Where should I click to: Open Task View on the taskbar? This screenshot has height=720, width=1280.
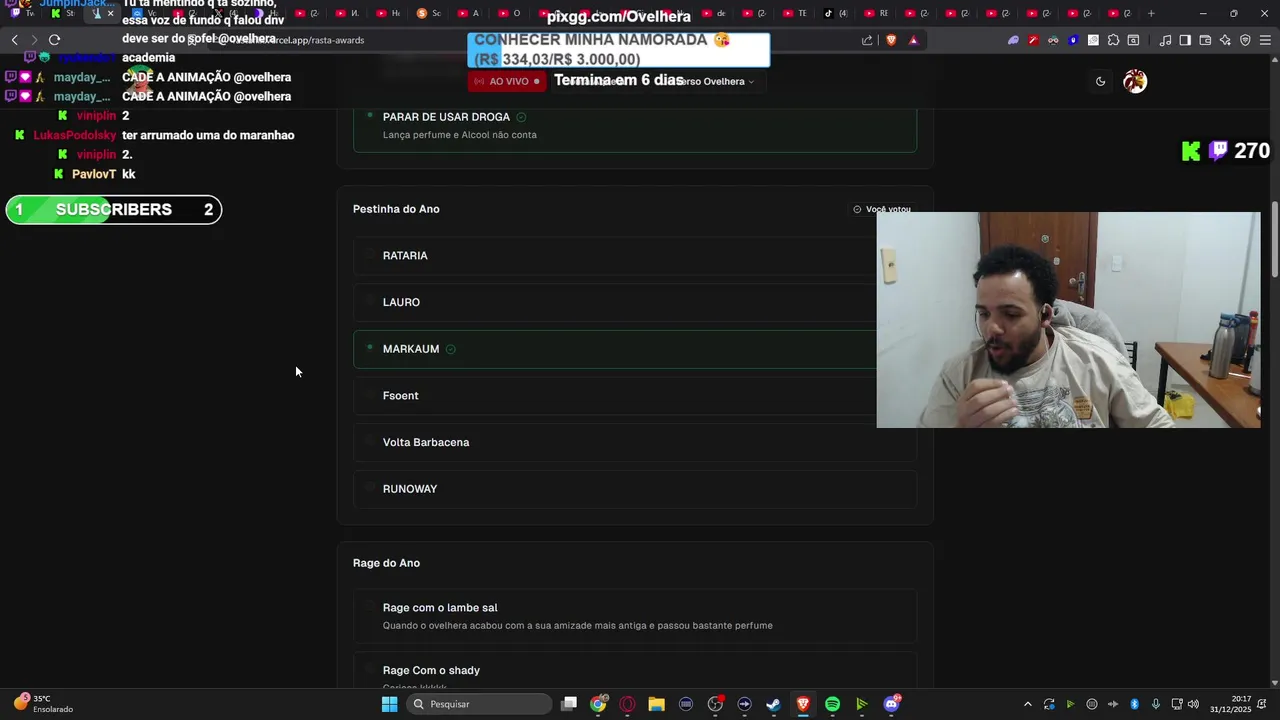pyautogui.click(x=569, y=704)
